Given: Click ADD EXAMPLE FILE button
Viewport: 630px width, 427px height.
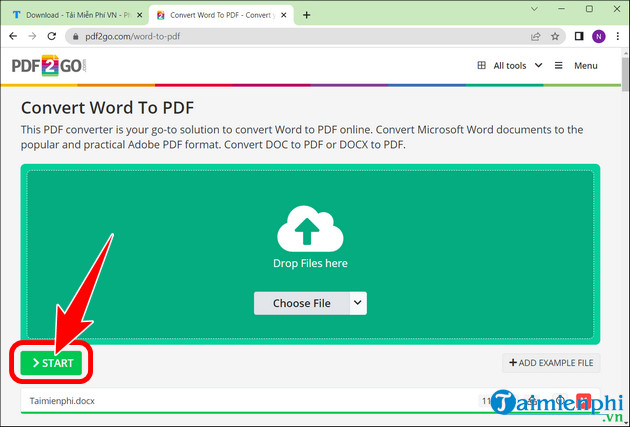Looking at the screenshot, I should 551,363.
